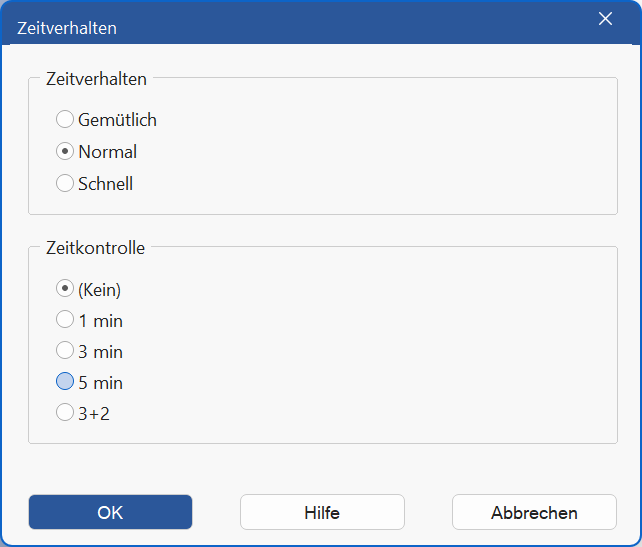642x547 pixels.
Task: Cancel using the Abbrechen button
Action: [534, 512]
